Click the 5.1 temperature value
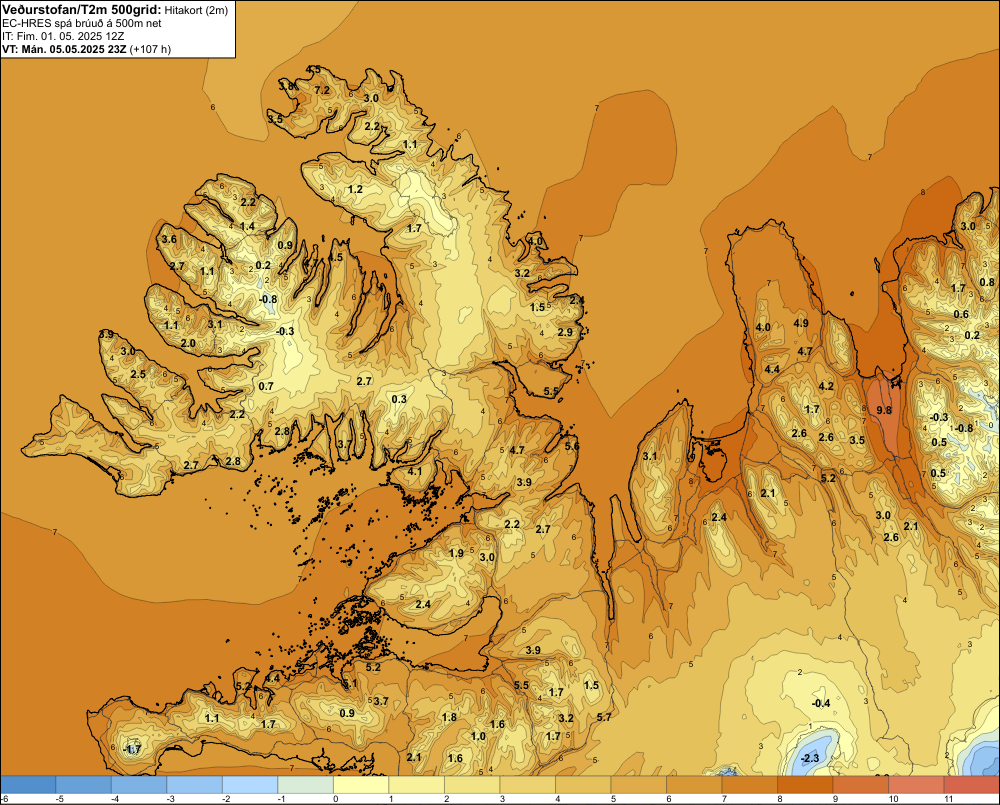The image size is (1000, 805). pyautogui.click(x=350, y=684)
